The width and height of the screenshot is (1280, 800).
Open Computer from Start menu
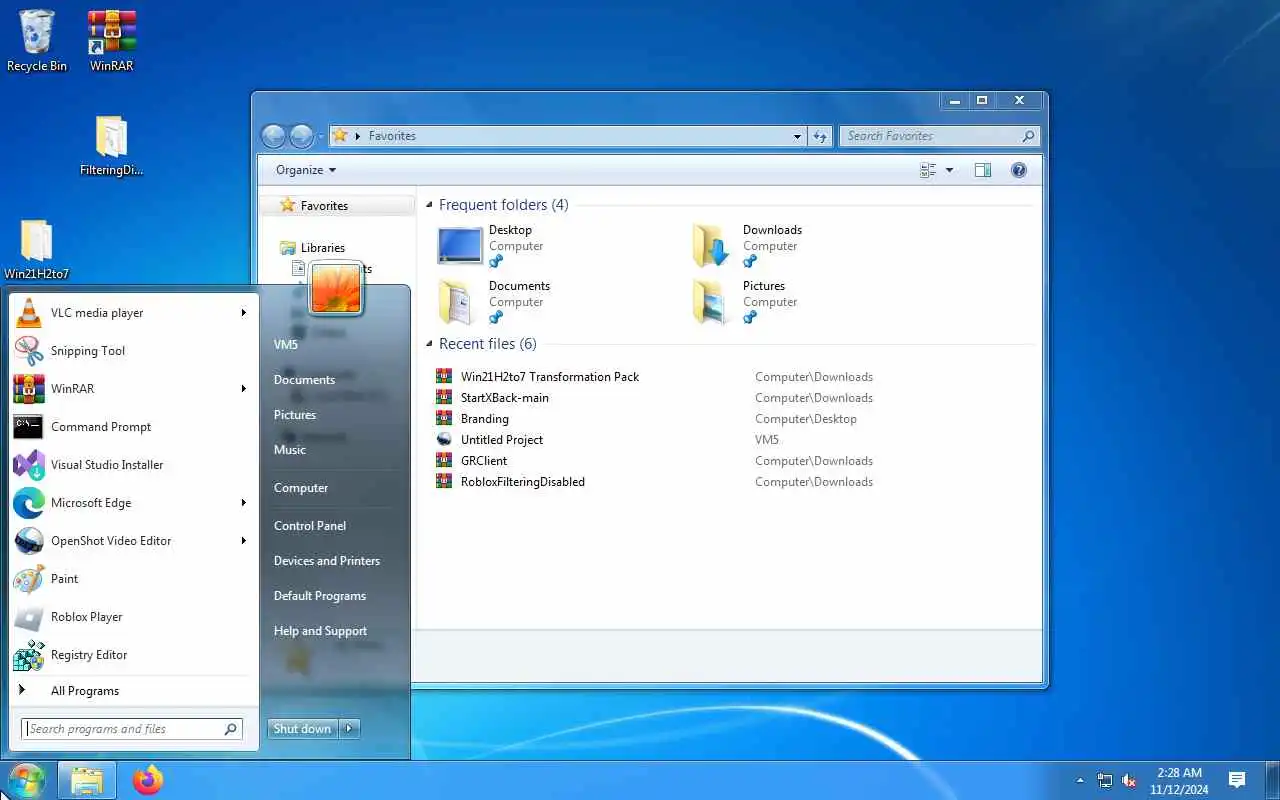click(301, 488)
